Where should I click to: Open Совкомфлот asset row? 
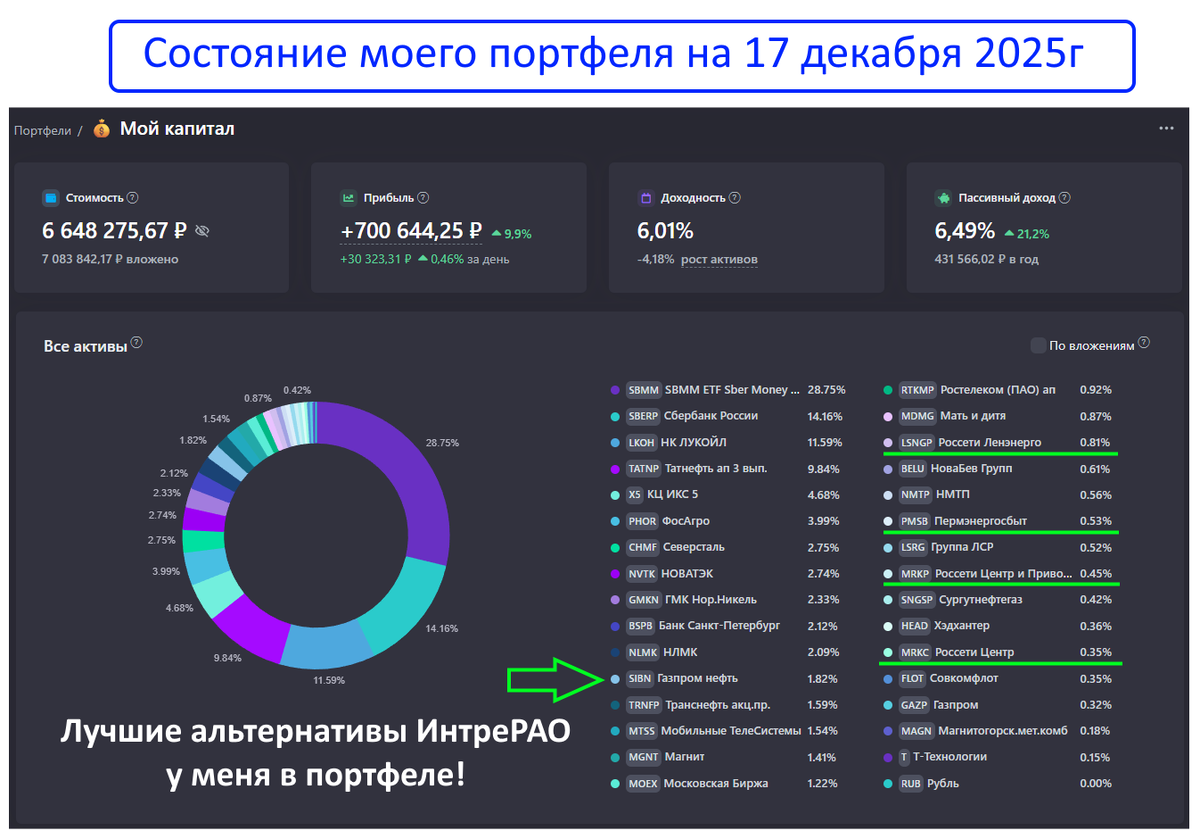point(1000,678)
